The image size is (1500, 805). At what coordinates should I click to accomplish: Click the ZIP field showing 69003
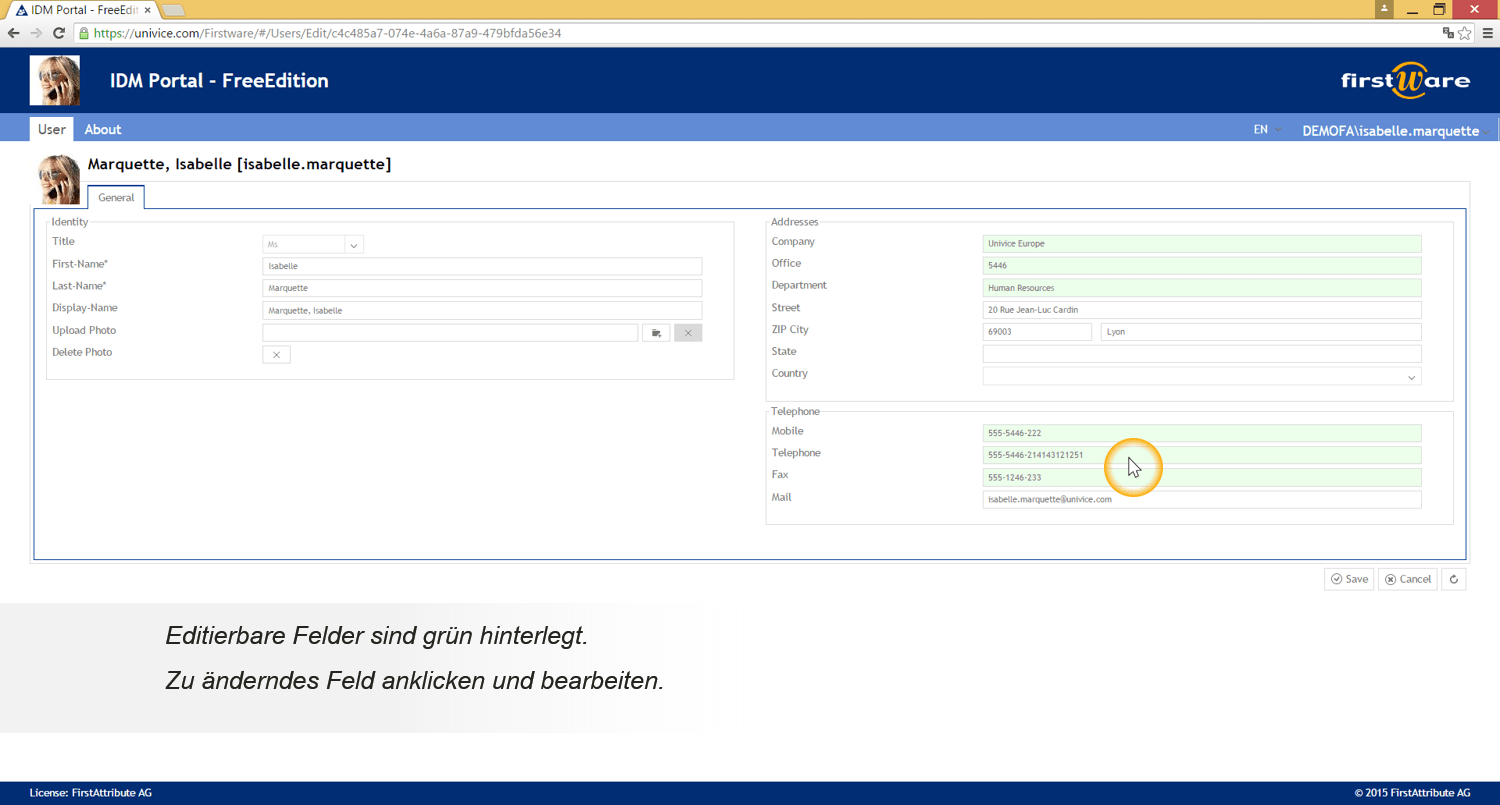pyautogui.click(x=1037, y=332)
